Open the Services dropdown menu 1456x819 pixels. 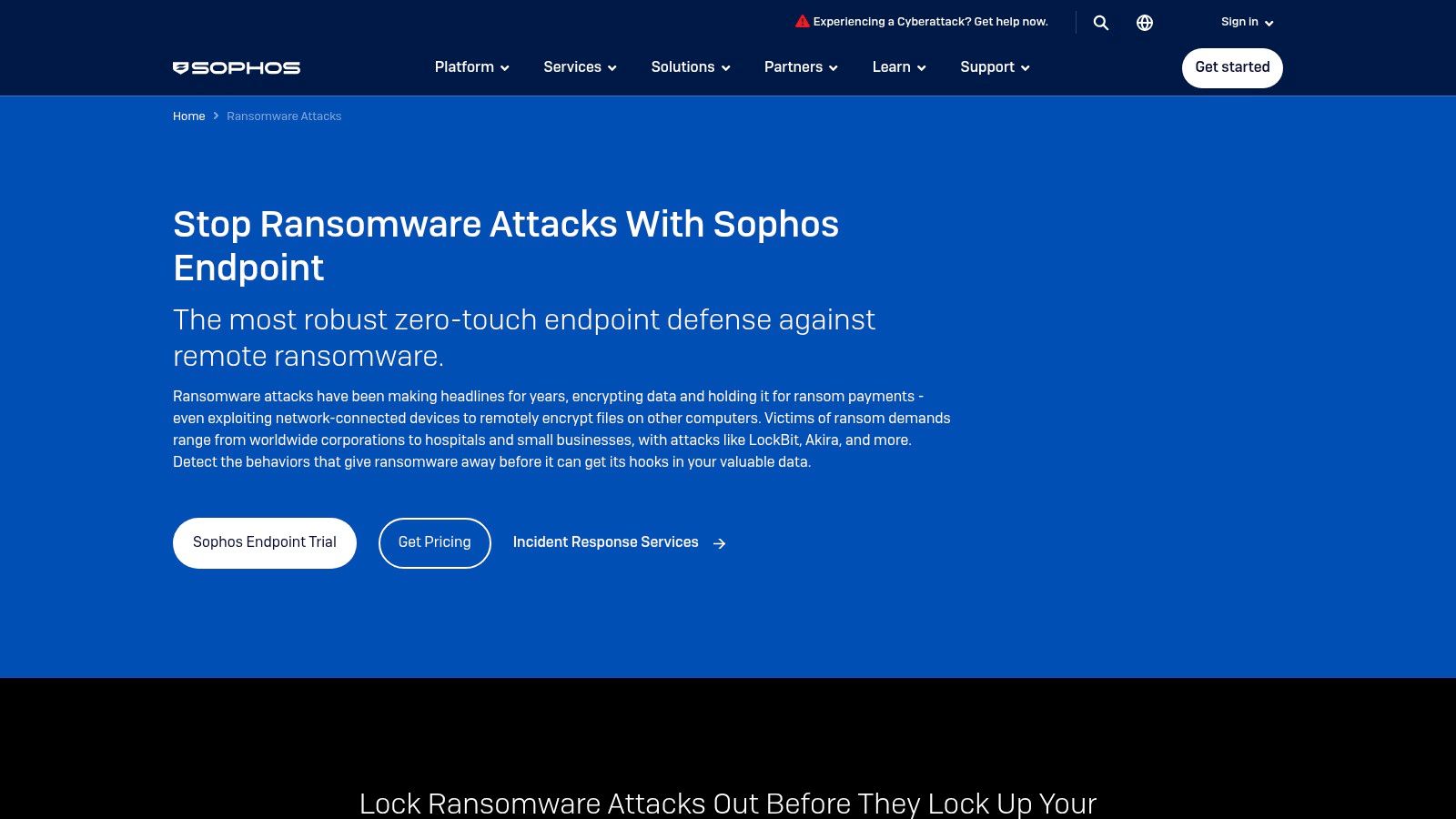coord(579,67)
